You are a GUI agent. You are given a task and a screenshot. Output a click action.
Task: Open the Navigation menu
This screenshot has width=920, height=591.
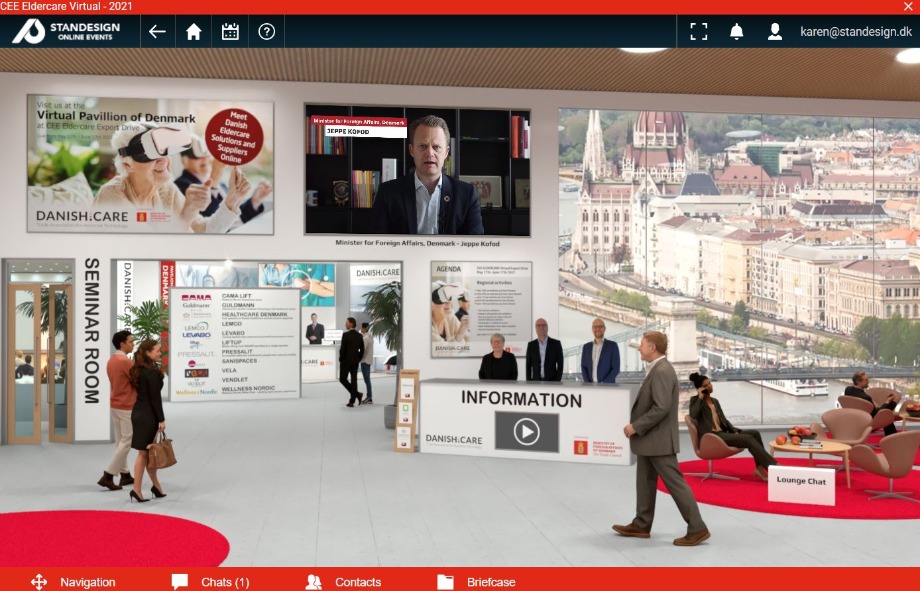pyautogui.click(x=74, y=582)
